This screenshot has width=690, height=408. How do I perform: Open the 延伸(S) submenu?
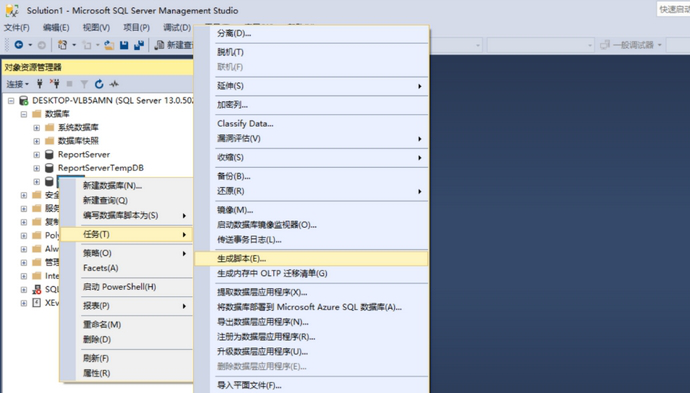pyautogui.click(x=311, y=86)
